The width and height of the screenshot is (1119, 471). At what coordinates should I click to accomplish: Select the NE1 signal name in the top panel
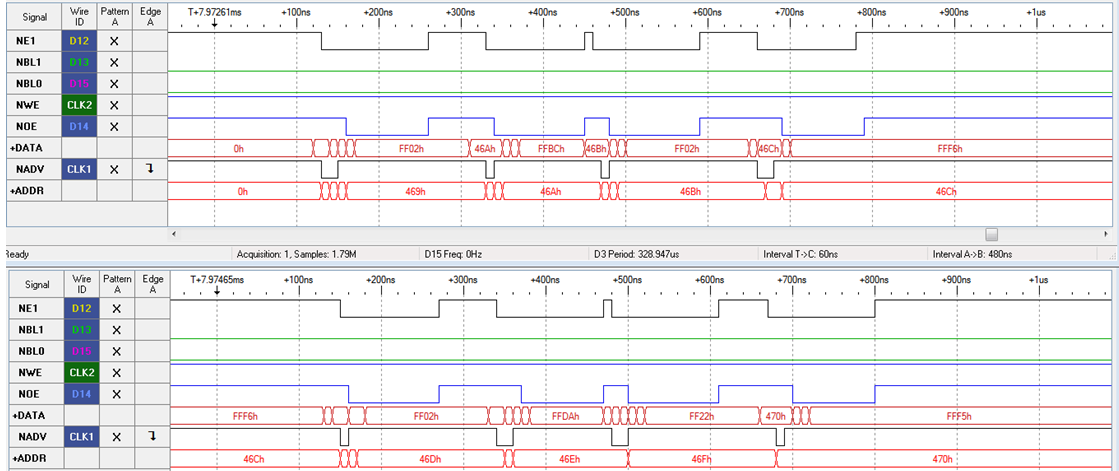point(27,41)
